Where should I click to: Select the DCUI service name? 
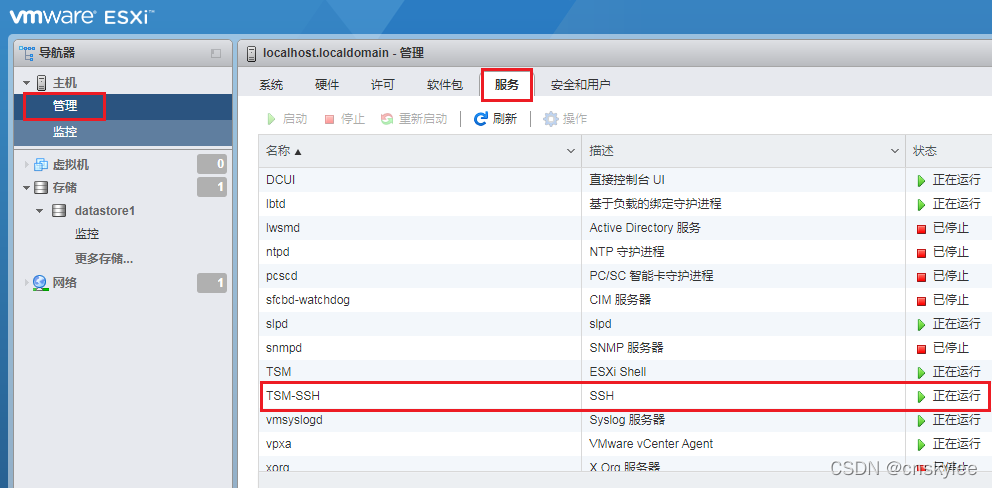(281, 180)
